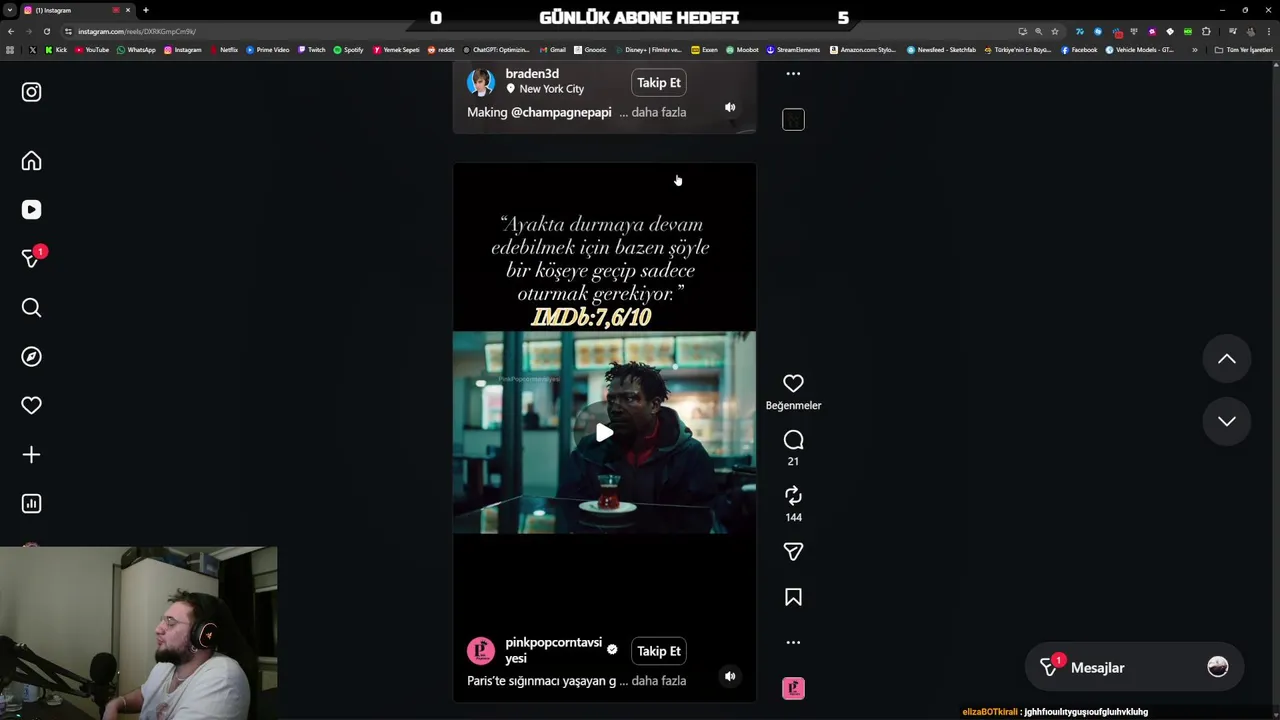The height and width of the screenshot is (720, 1280).
Task: Create new post with plus icon
Action: tap(31, 455)
